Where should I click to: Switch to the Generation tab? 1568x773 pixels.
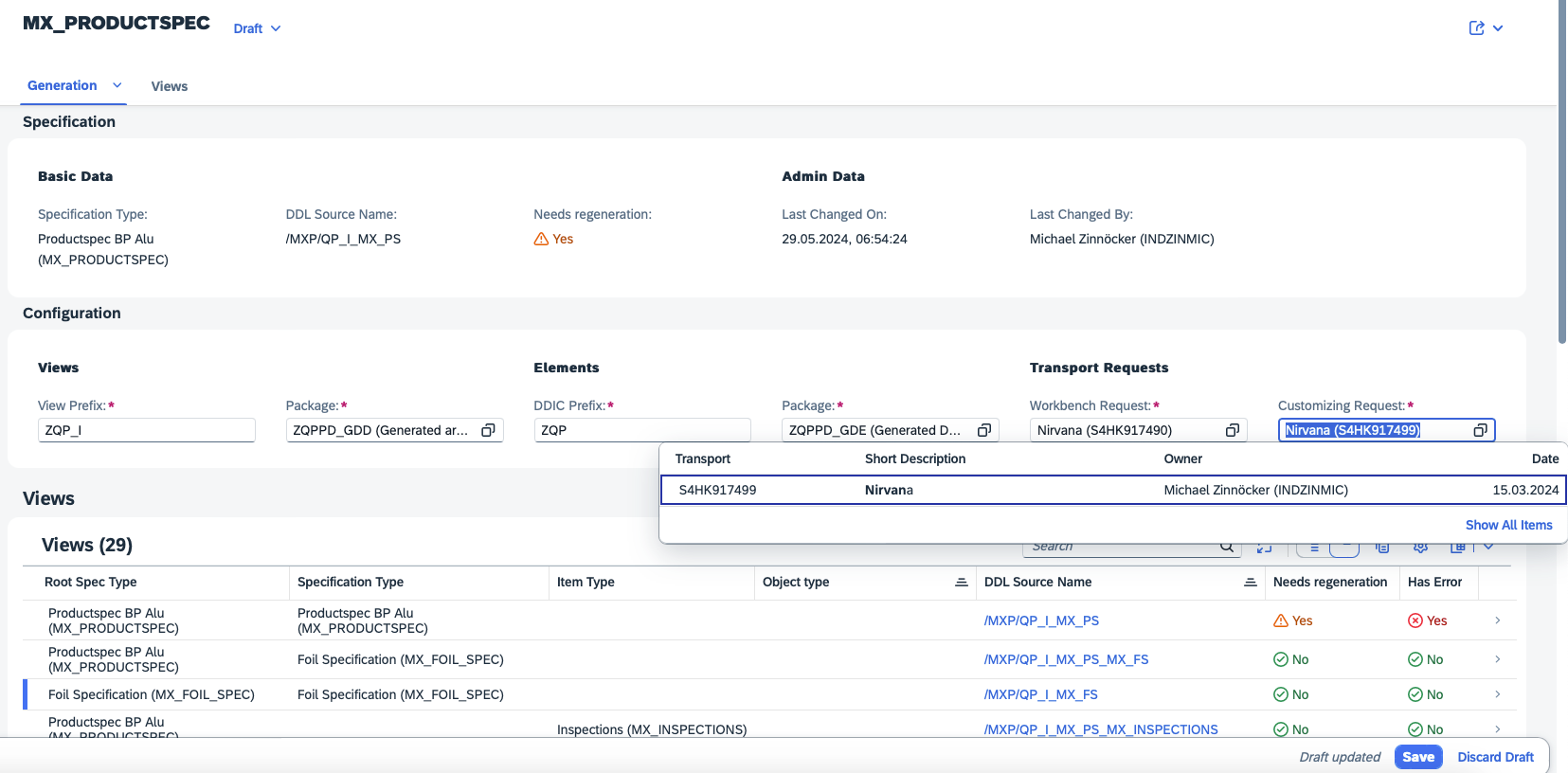tap(63, 85)
